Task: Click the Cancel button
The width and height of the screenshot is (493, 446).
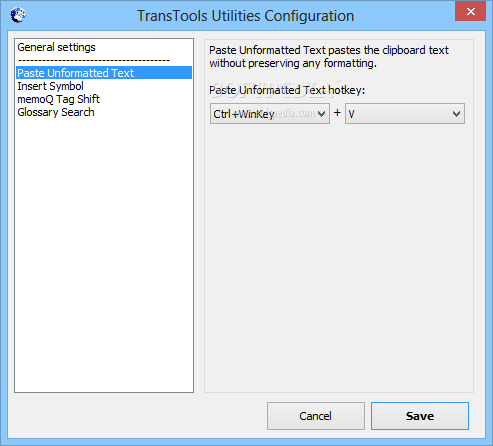Action: pyautogui.click(x=316, y=416)
